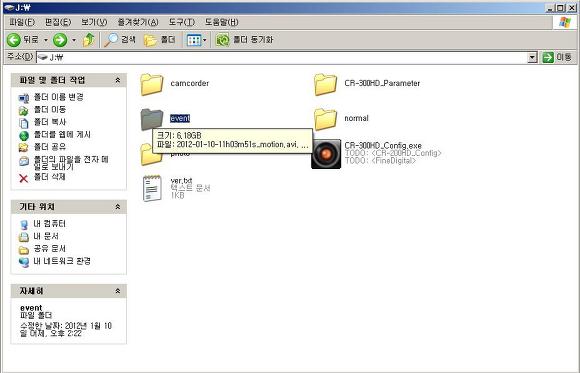The image size is (580, 373).
Task: Click the Folder Sync toolbar icon
Action: coord(223,40)
